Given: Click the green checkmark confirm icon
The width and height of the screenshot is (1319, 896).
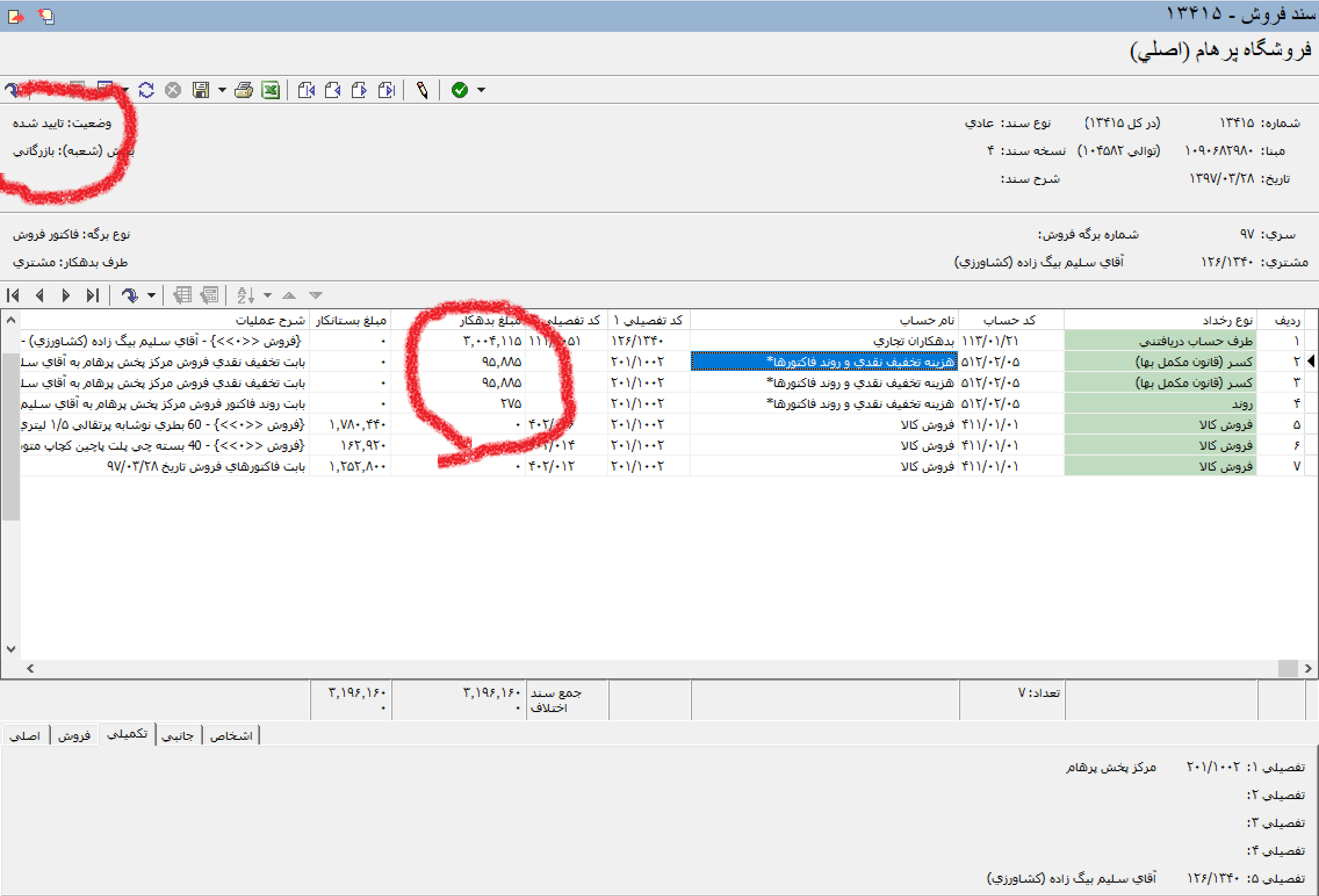Looking at the screenshot, I should [x=459, y=90].
